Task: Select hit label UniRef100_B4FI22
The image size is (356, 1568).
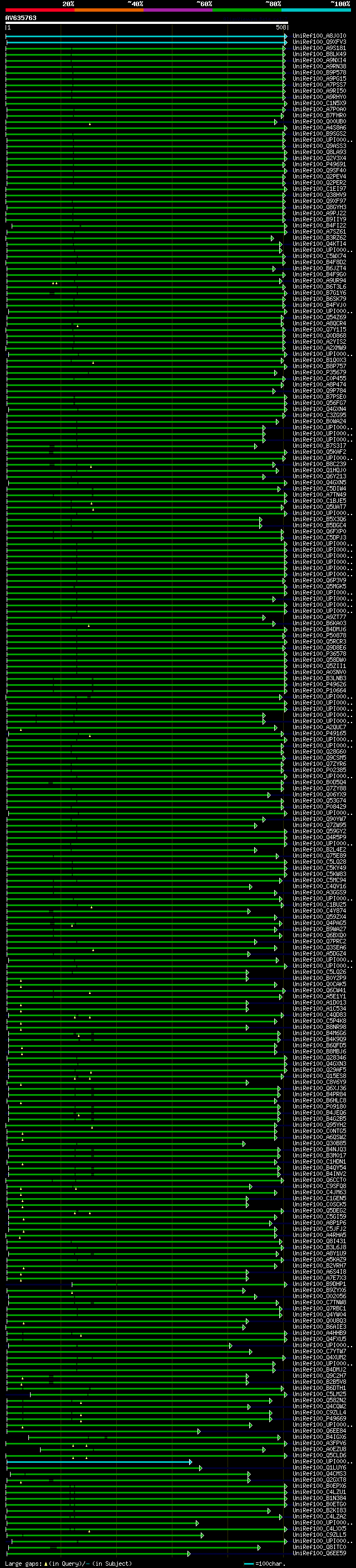Action: [319, 226]
